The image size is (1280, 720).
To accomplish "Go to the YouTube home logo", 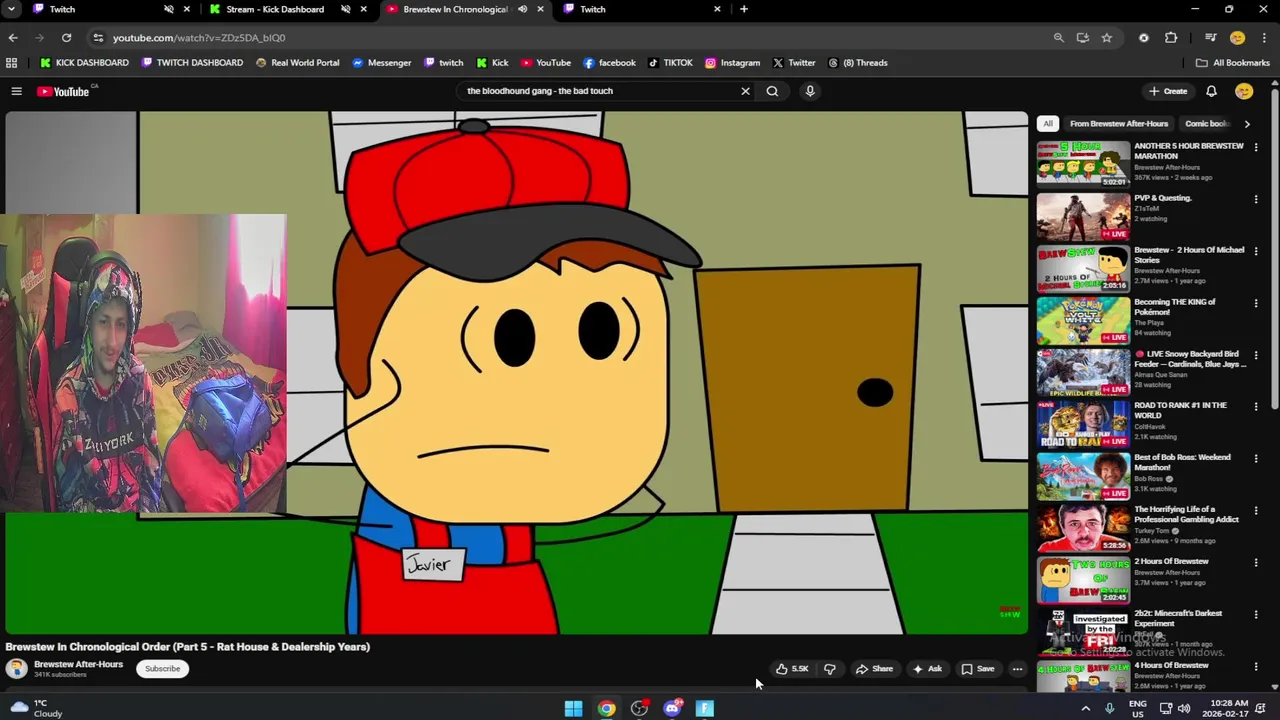I will pyautogui.click(x=63, y=91).
